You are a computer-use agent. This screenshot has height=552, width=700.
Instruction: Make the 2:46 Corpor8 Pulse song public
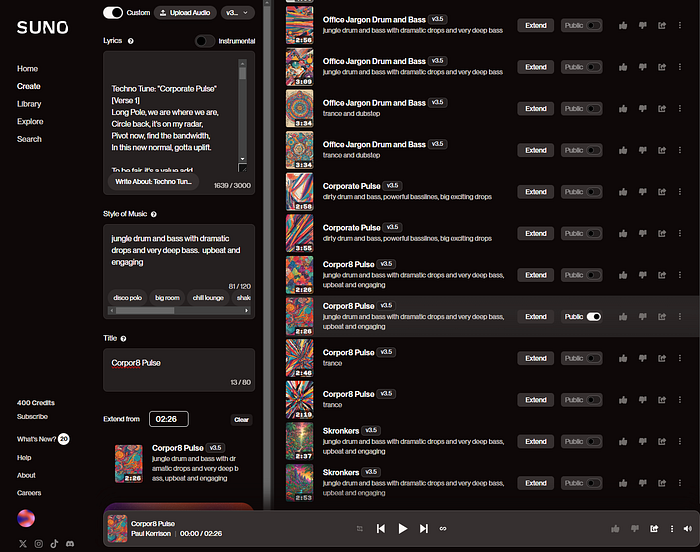[593, 358]
